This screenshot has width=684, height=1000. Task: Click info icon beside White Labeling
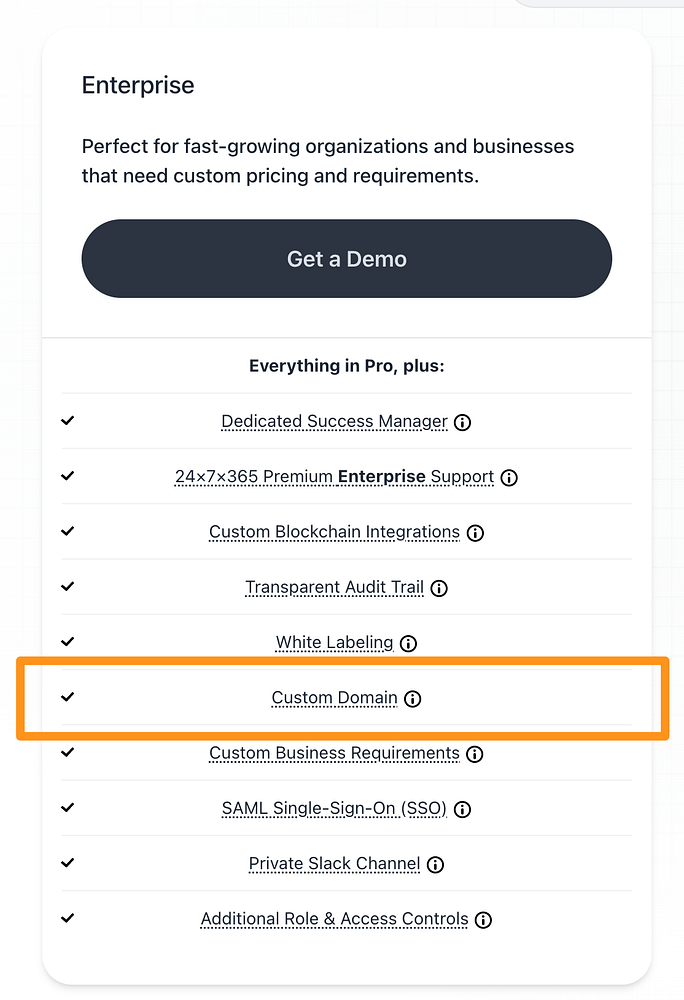coord(408,643)
